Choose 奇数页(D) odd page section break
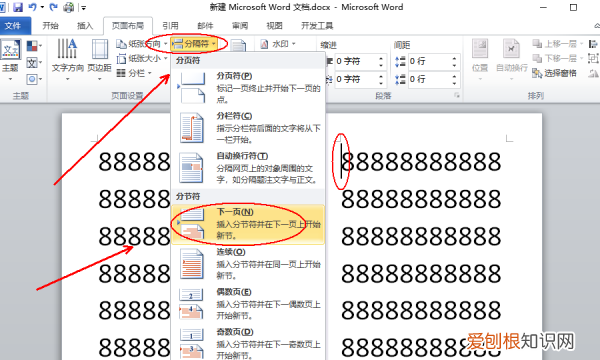This screenshot has height=360, width=600. coord(248,344)
